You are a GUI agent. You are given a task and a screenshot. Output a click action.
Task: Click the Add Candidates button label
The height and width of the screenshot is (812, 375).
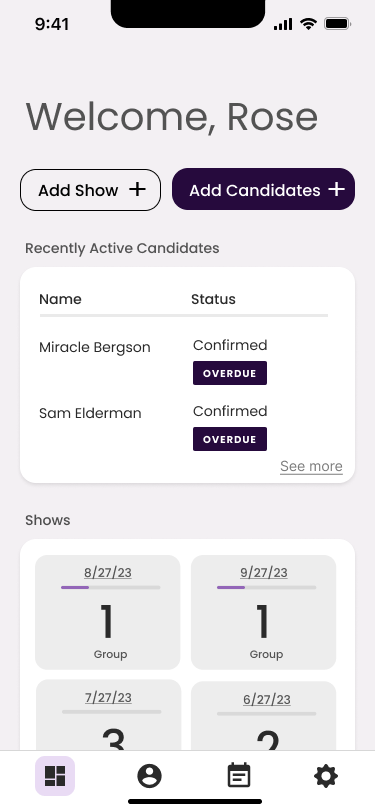click(x=255, y=190)
